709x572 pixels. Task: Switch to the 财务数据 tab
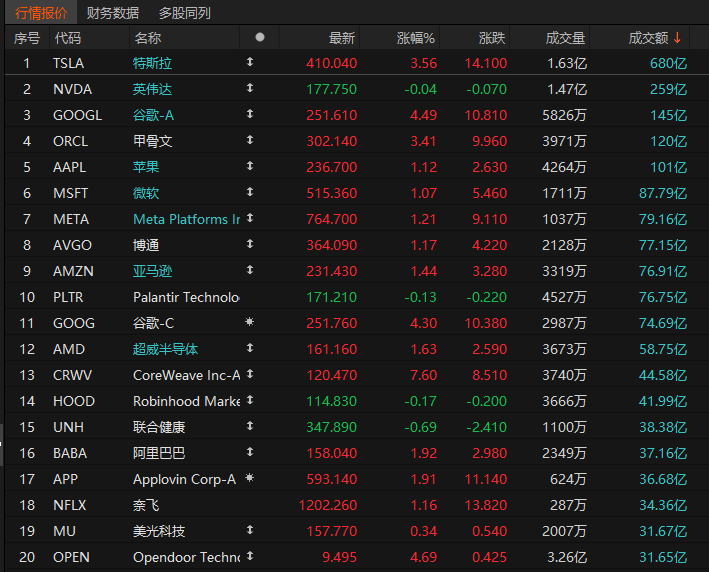pyautogui.click(x=113, y=13)
